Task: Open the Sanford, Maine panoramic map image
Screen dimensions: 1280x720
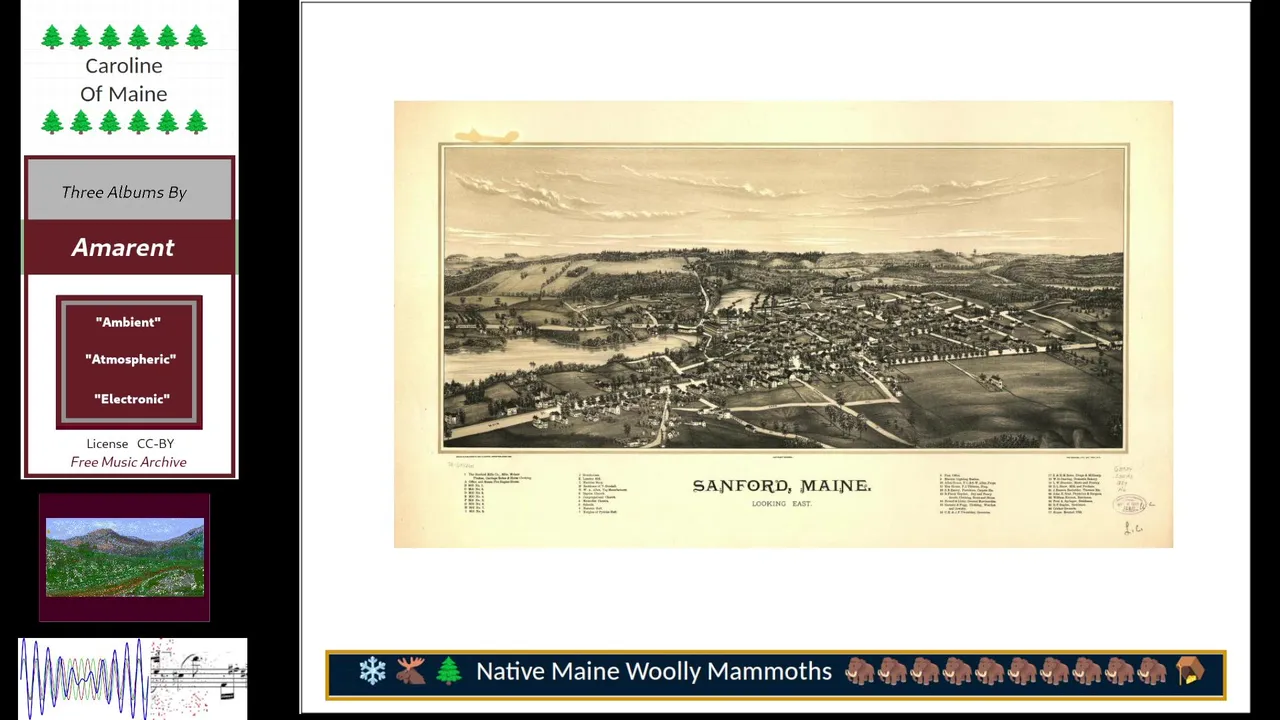Action: (x=783, y=324)
